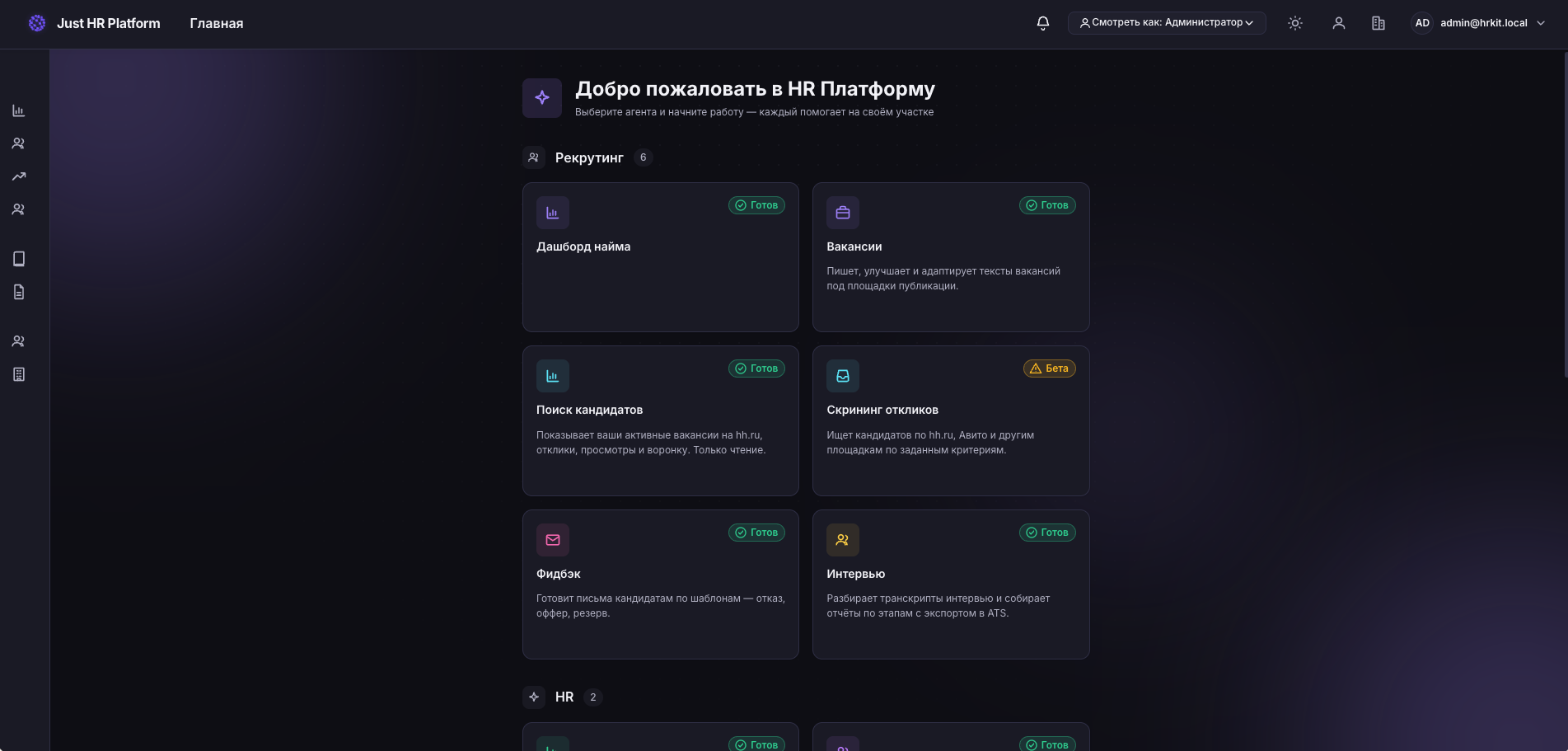Click the count badge 2 next to HR
This screenshot has width=1568, height=751.
click(593, 697)
